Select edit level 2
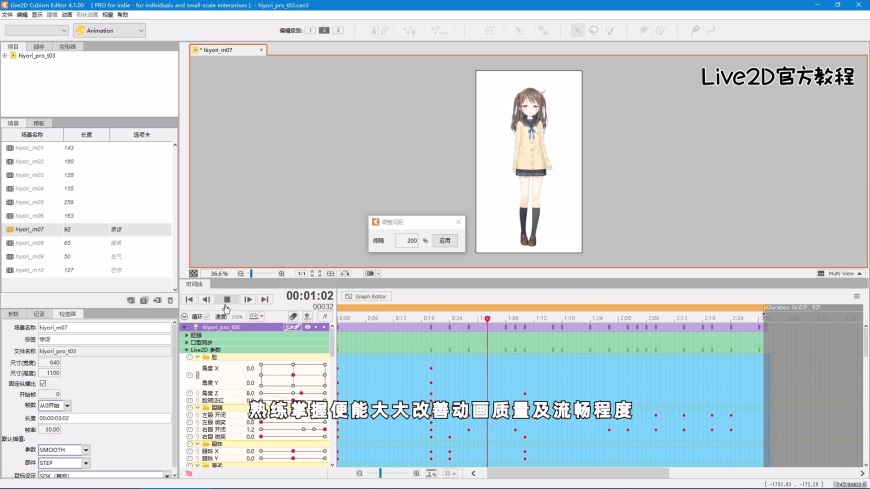Image resolution: width=870 pixels, height=489 pixels. click(x=324, y=31)
